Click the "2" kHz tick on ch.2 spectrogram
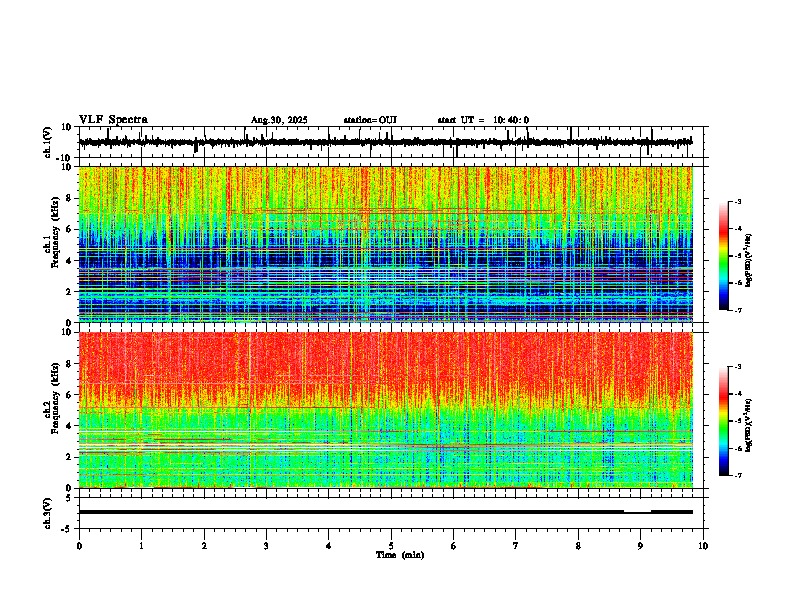The image size is (792, 612). tap(69, 457)
